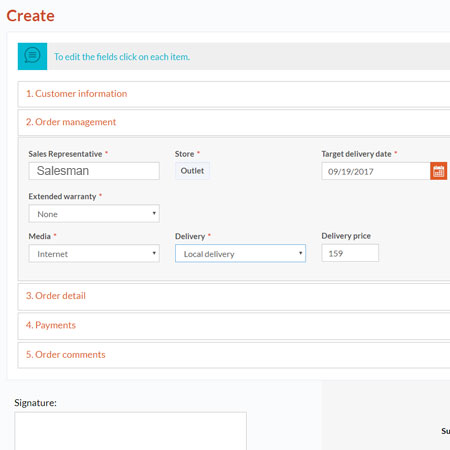Viewport: 450px width, 450px height.
Task: Click the Target delivery date field
Action: tap(376, 171)
